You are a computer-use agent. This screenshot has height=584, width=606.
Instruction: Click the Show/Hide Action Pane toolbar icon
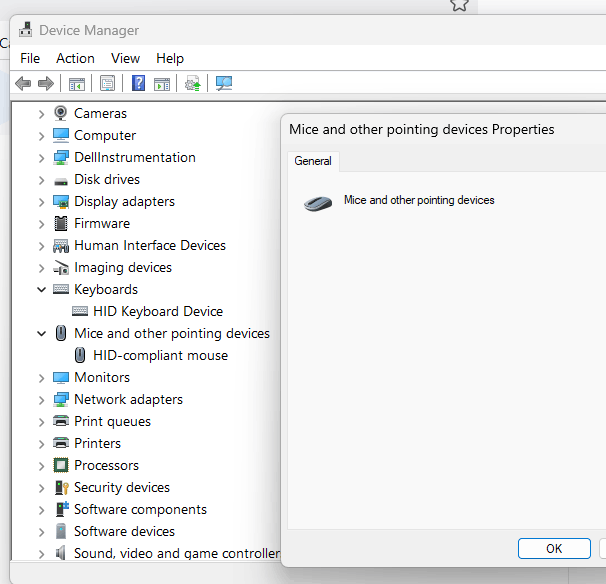(162, 83)
